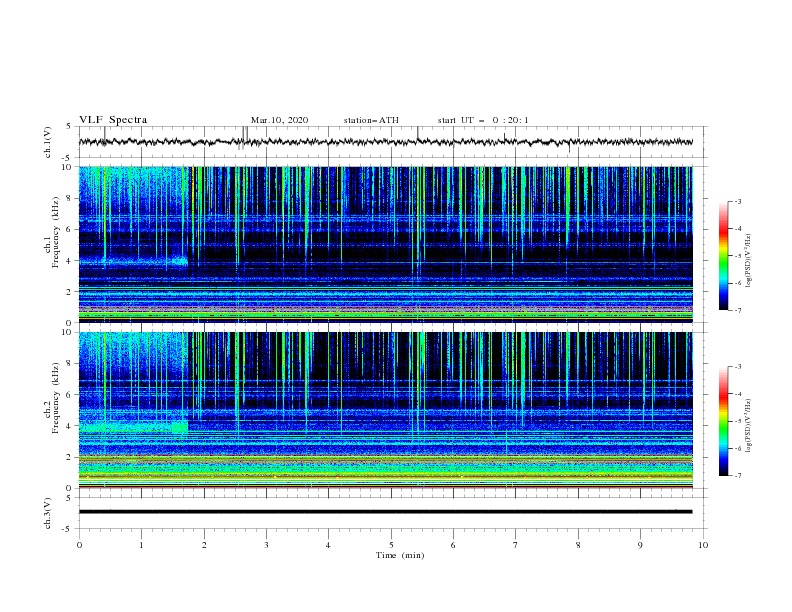792x612 pixels.
Task: Click the time axis tick label "6"
Action: (453, 545)
